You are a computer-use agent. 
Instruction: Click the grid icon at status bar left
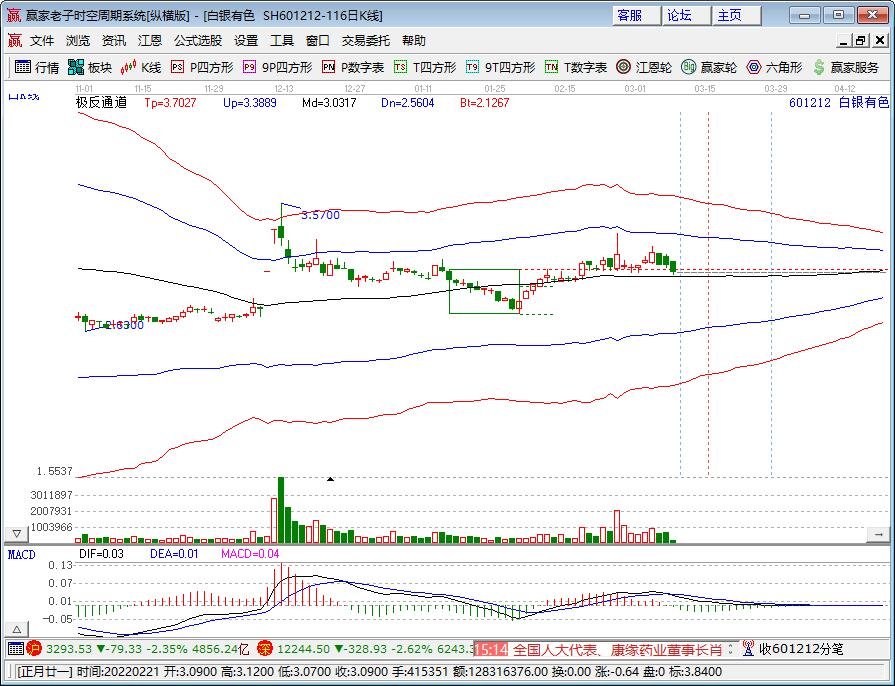point(16,648)
